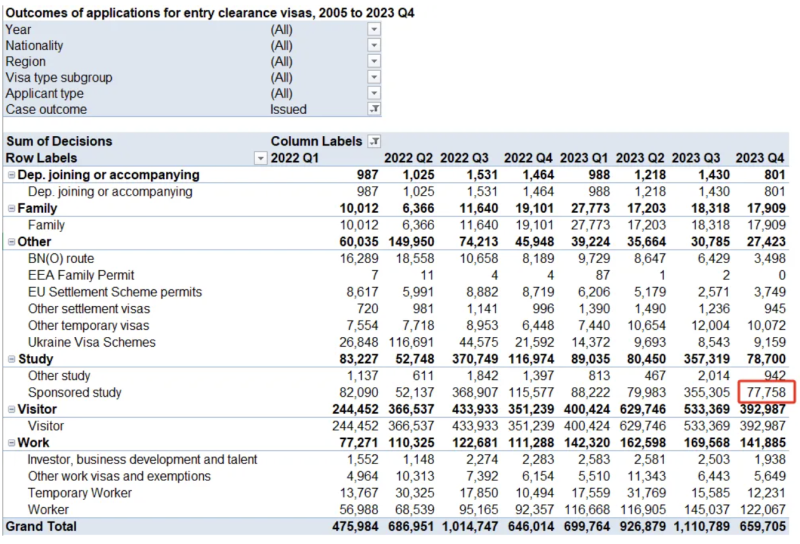Select the 2022 Q1 column header

(x=295, y=158)
